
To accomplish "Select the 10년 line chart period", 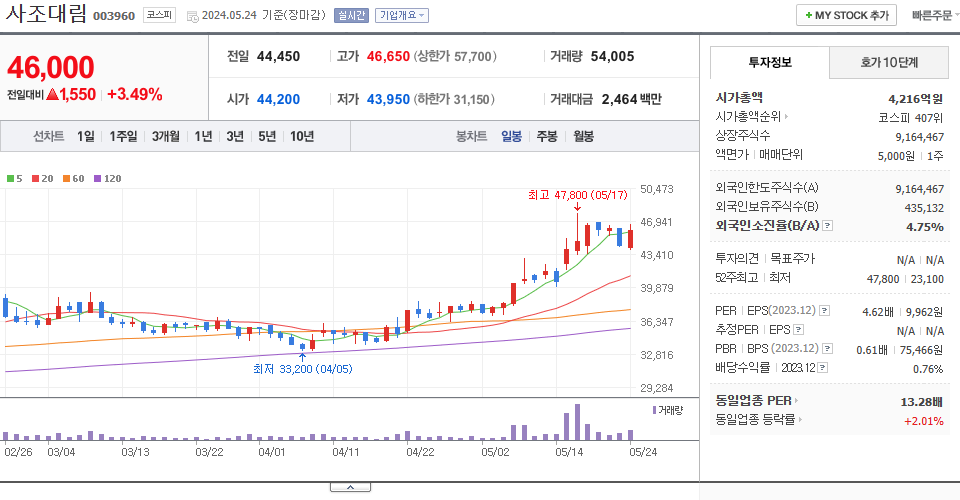I will [302, 136].
